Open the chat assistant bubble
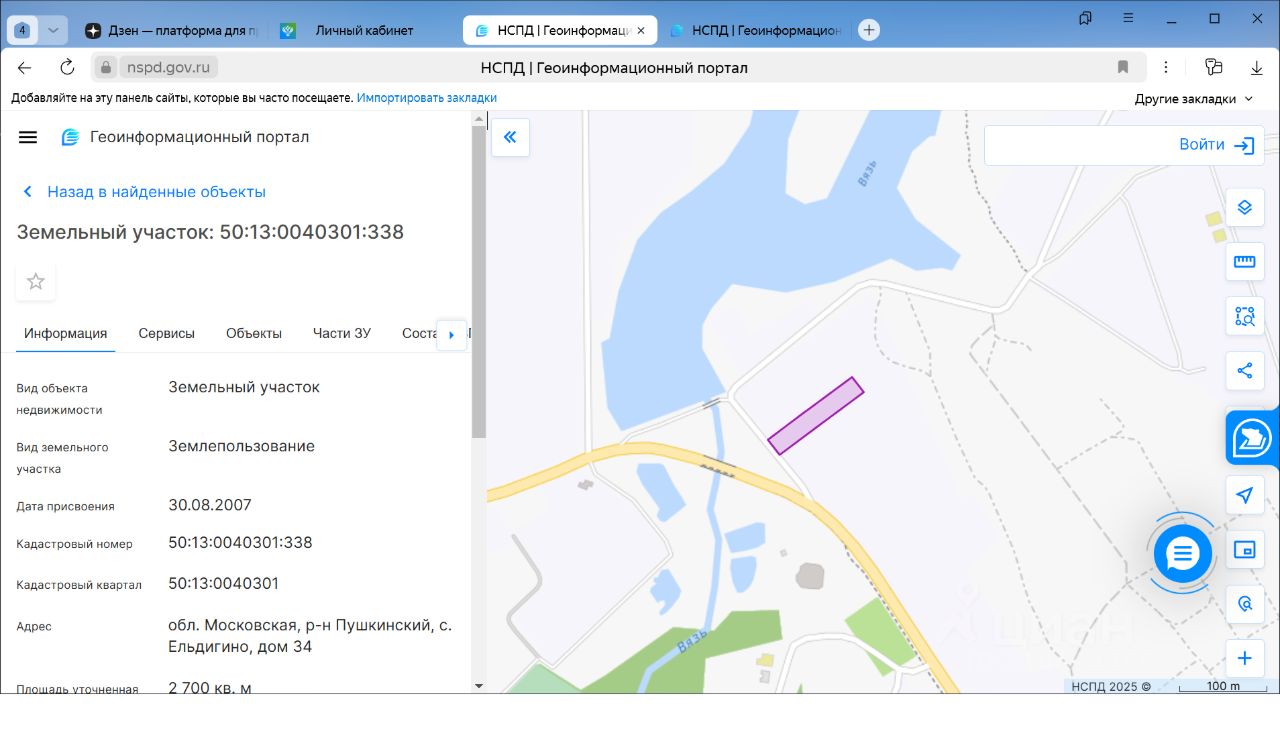 (x=1182, y=553)
